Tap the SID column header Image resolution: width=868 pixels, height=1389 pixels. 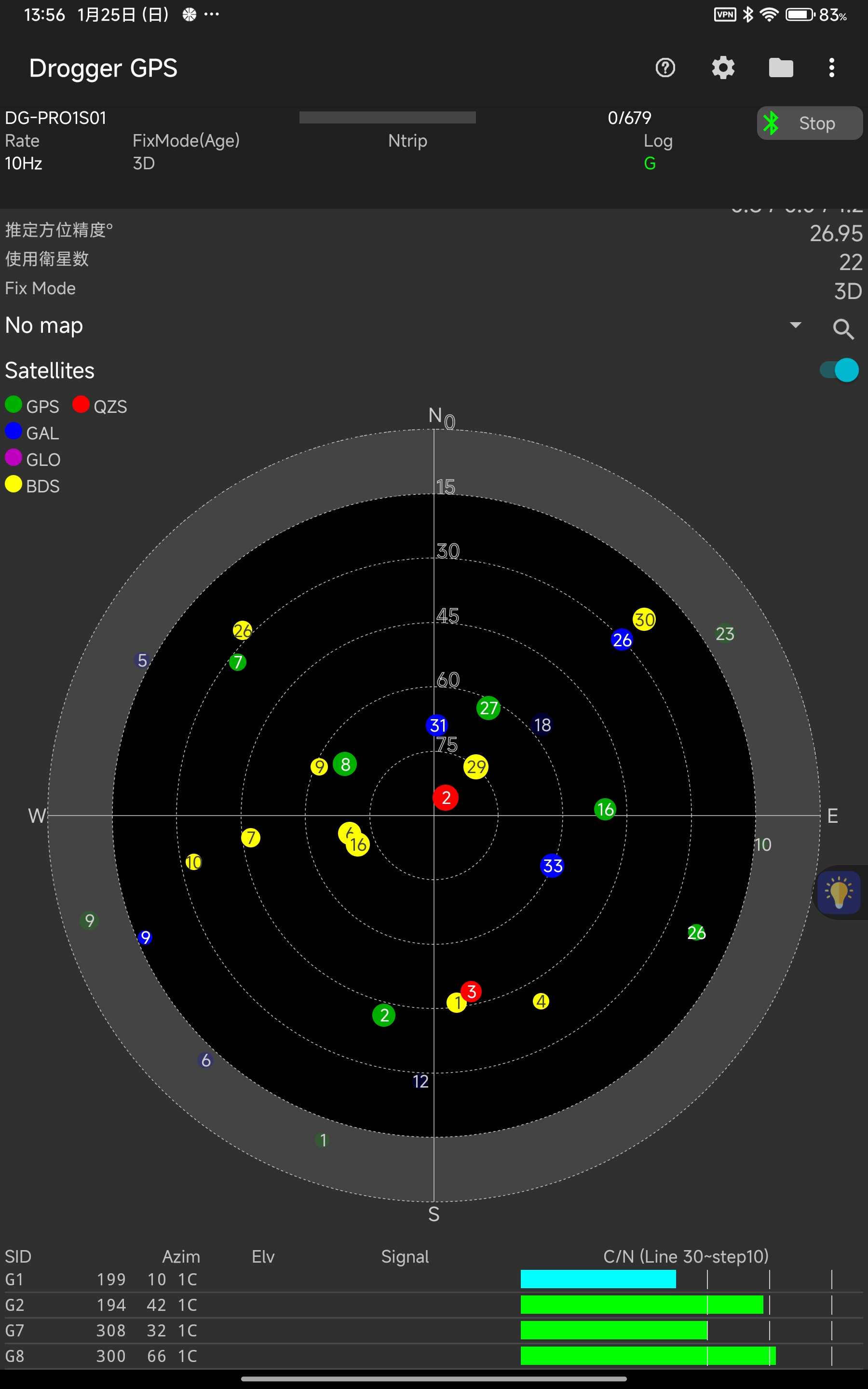pyautogui.click(x=18, y=1256)
